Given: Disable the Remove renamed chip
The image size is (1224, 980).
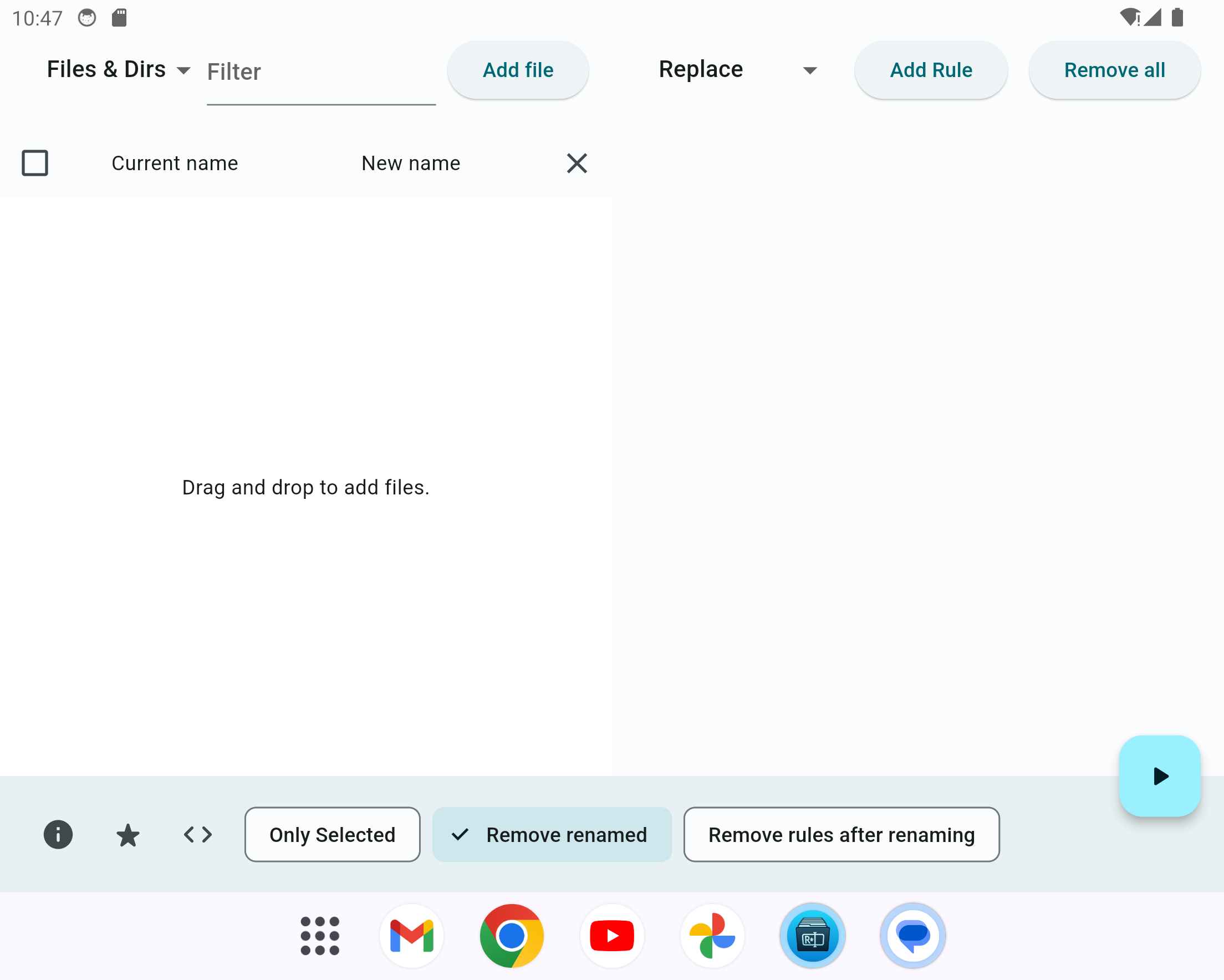Looking at the screenshot, I should click(x=552, y=835).
